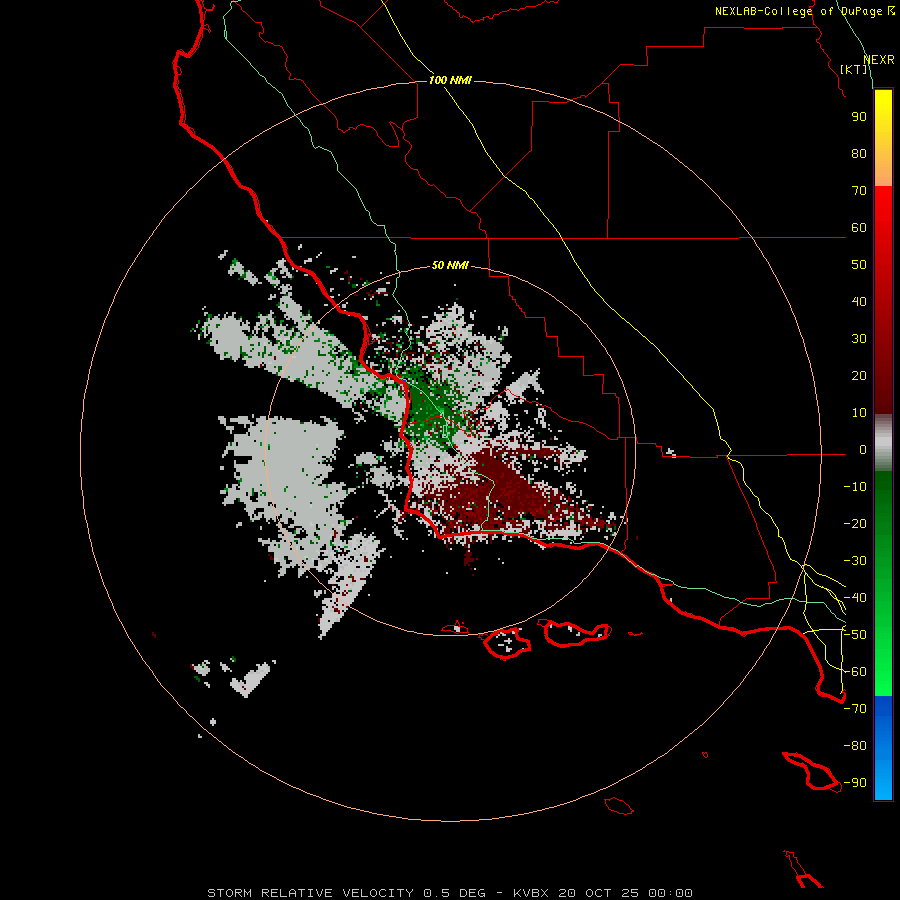Click the 50 NMI range ring label

450,265
